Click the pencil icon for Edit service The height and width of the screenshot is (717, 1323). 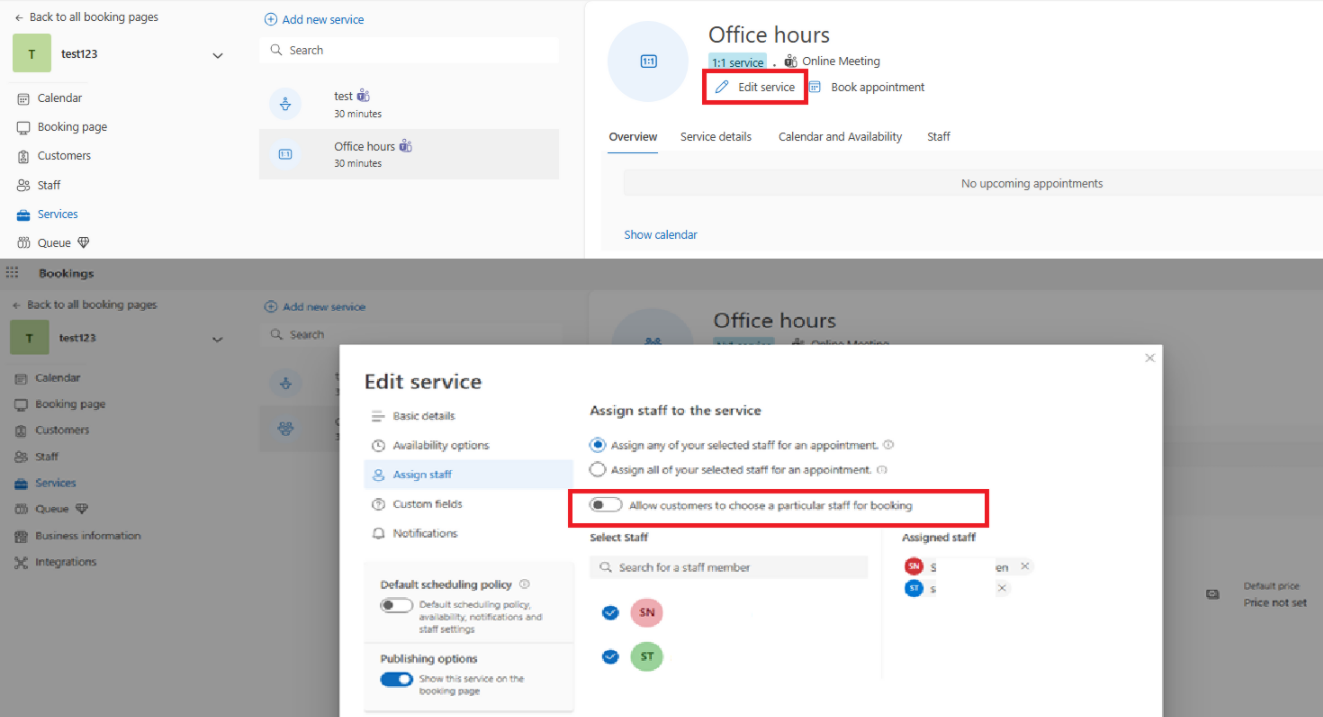(722, 87)
